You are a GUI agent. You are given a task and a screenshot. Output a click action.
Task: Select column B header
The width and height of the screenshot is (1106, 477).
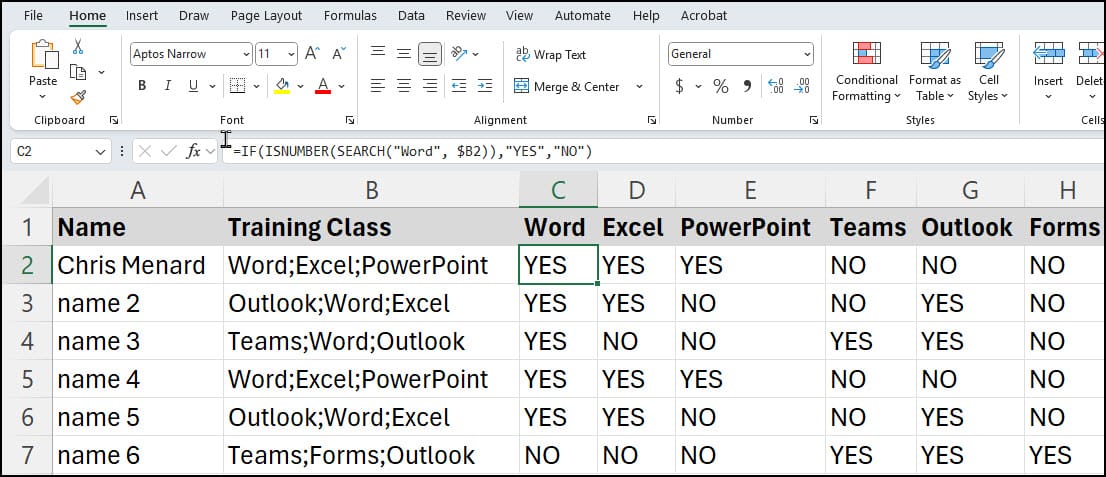pos(371,191)
